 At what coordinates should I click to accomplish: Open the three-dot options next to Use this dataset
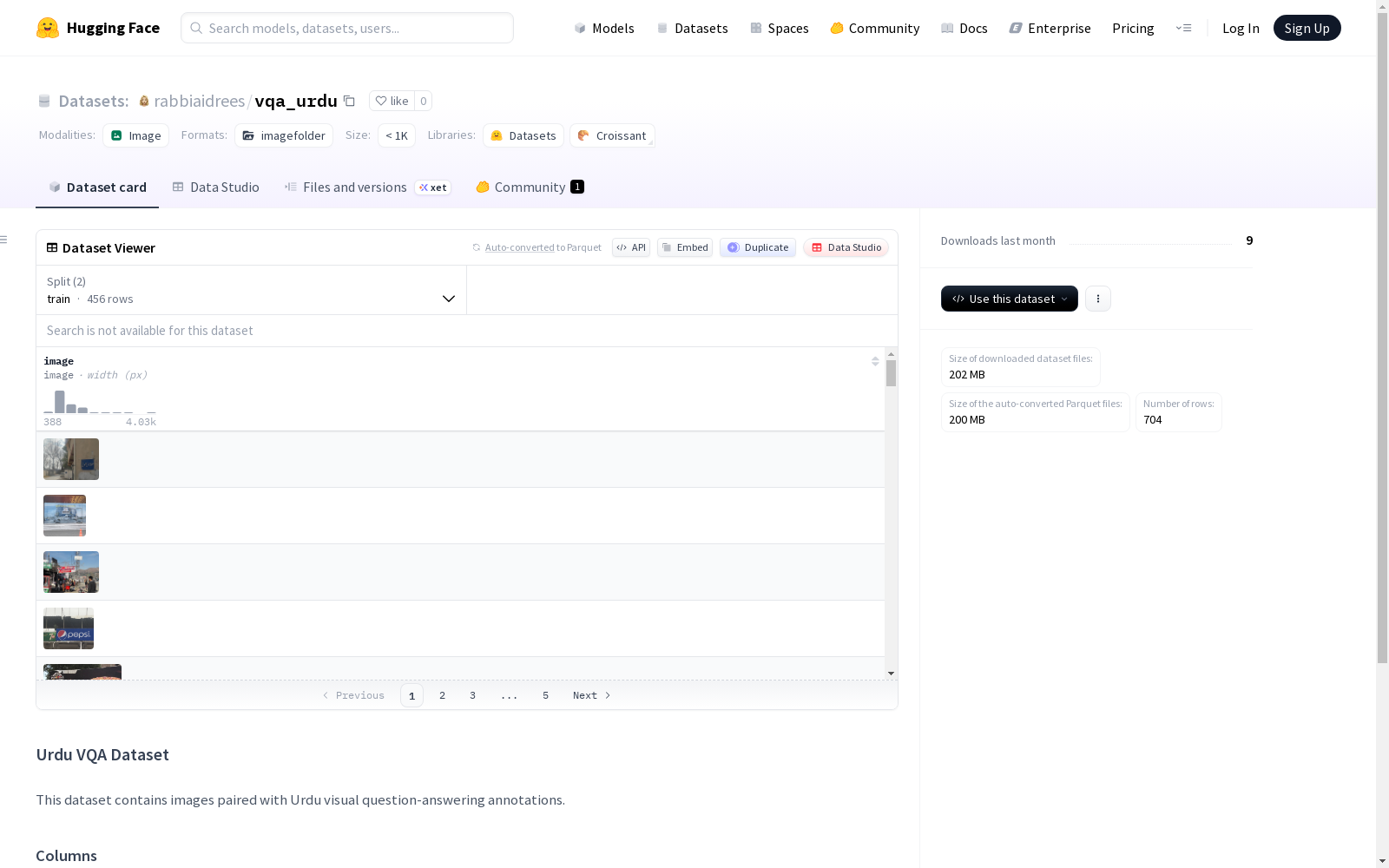pyautogui.click(x=1098, y=299)
